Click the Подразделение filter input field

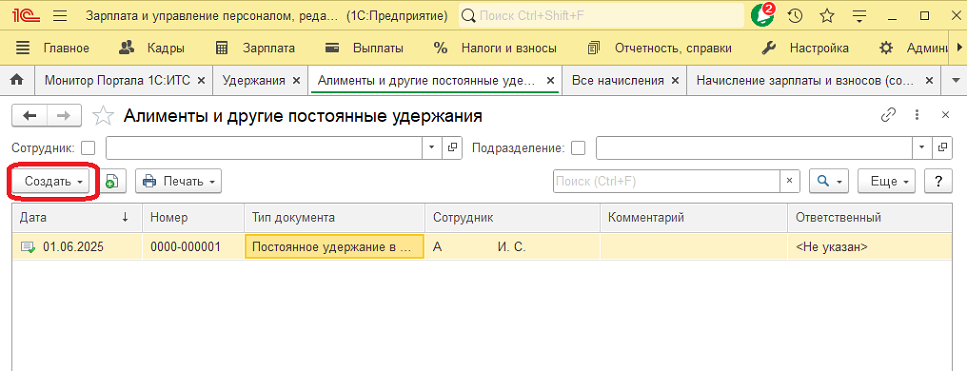pos(754,148)
